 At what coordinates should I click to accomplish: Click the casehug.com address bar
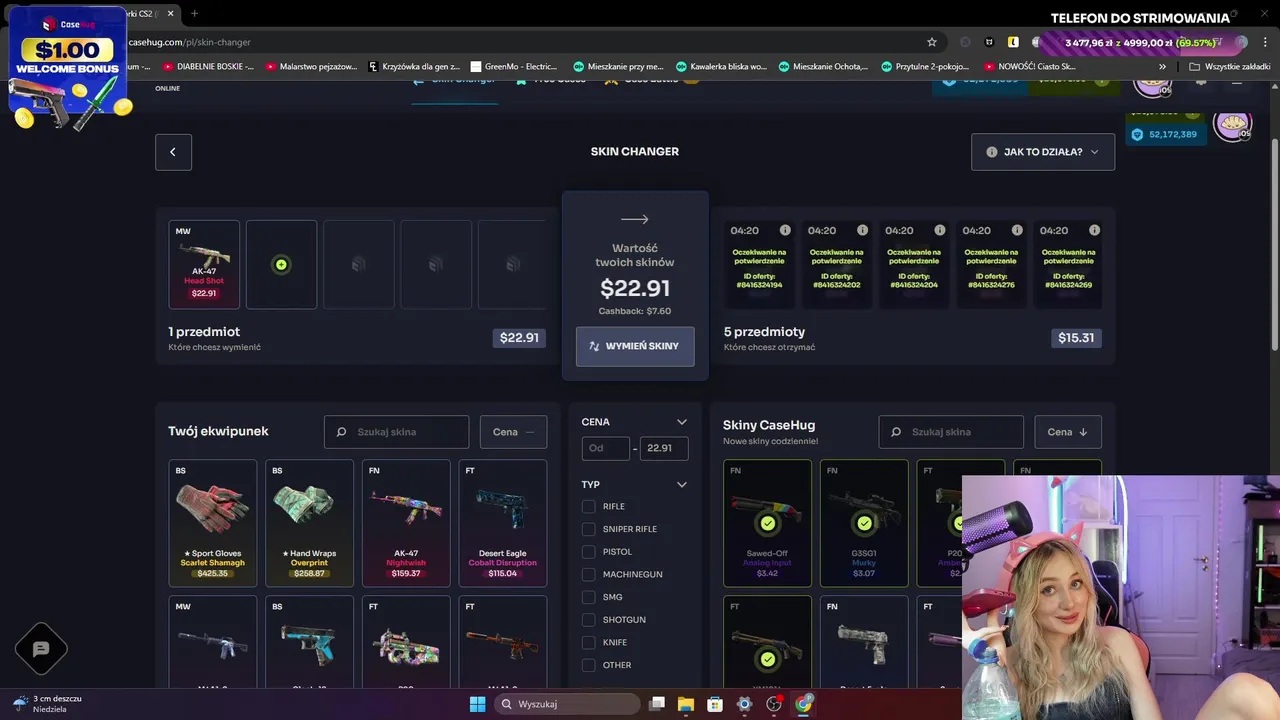point(520,42)
